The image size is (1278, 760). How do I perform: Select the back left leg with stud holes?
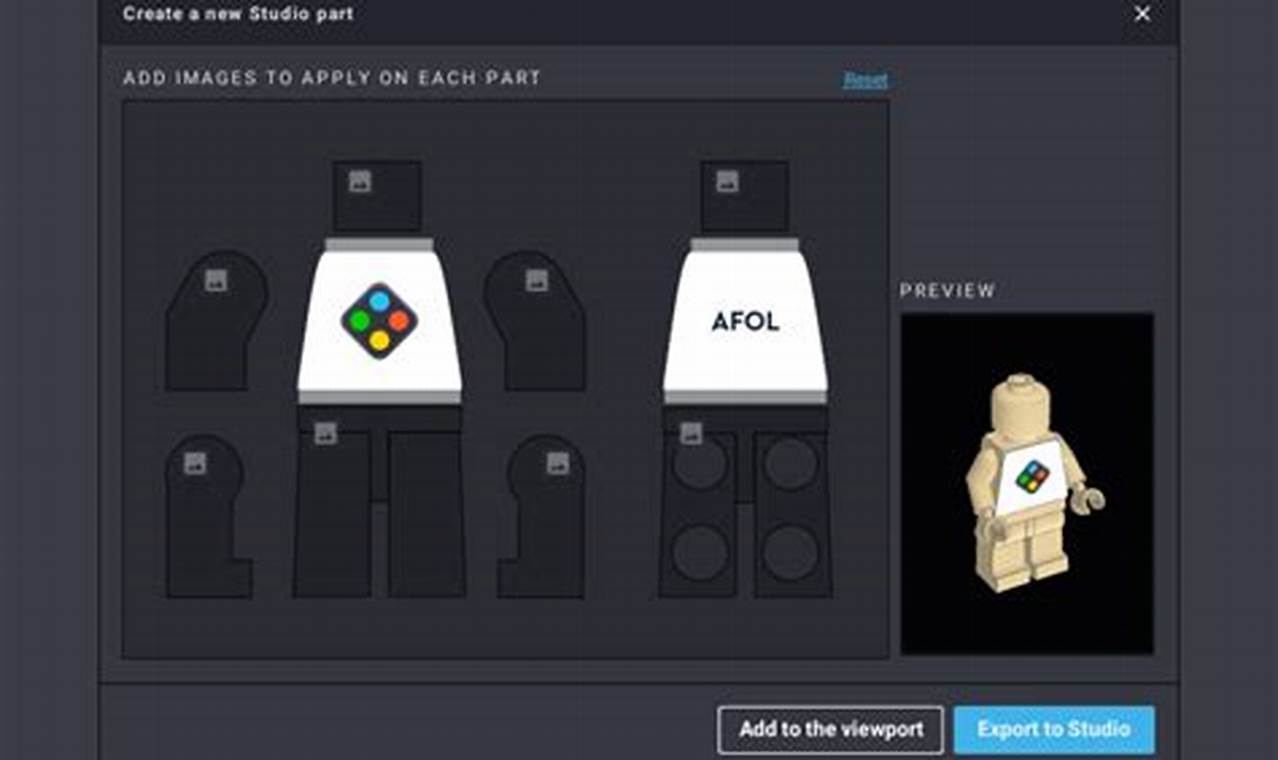point(698,514)
